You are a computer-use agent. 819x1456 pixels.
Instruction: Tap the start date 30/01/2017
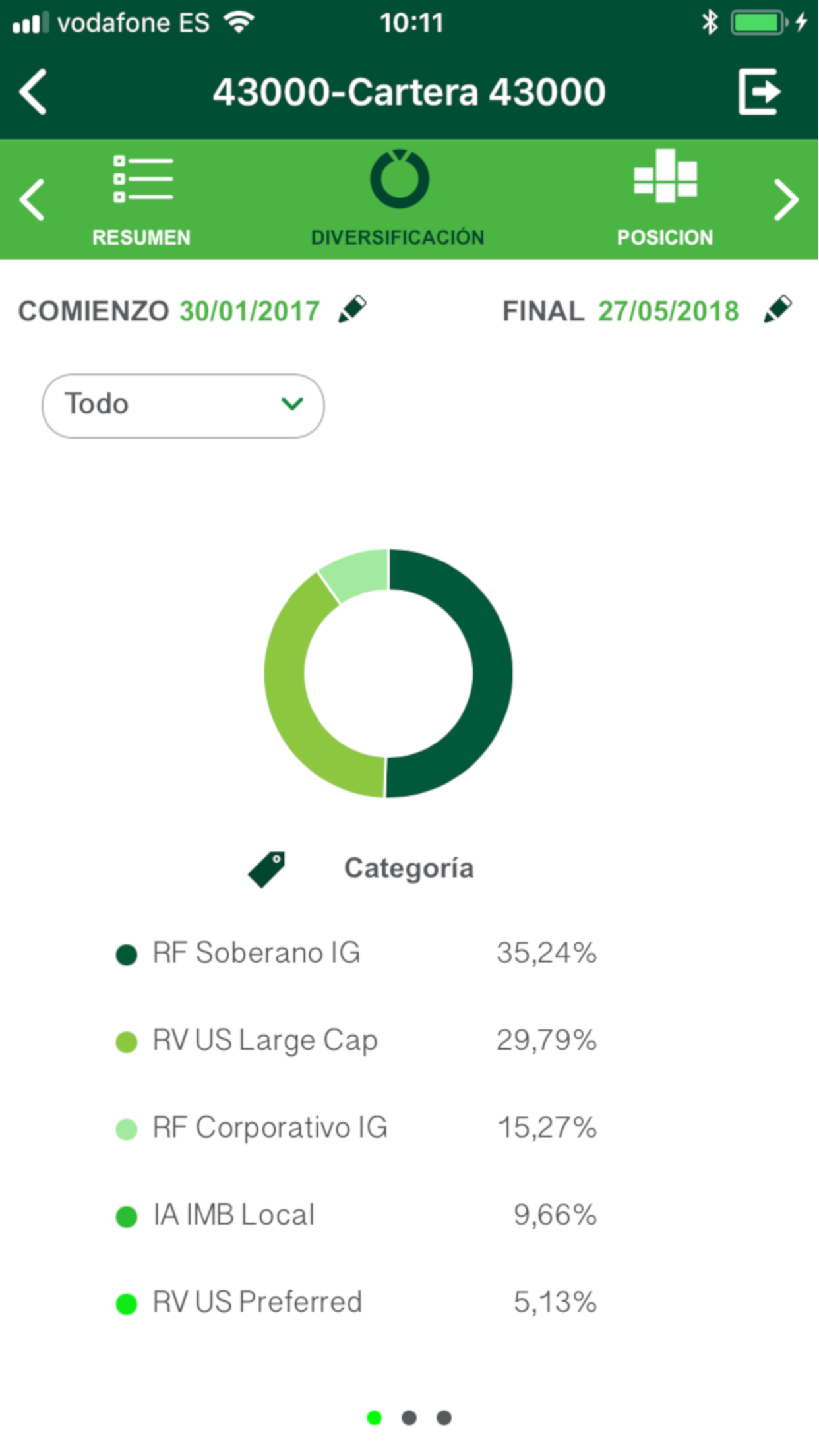tap(250, 311)
